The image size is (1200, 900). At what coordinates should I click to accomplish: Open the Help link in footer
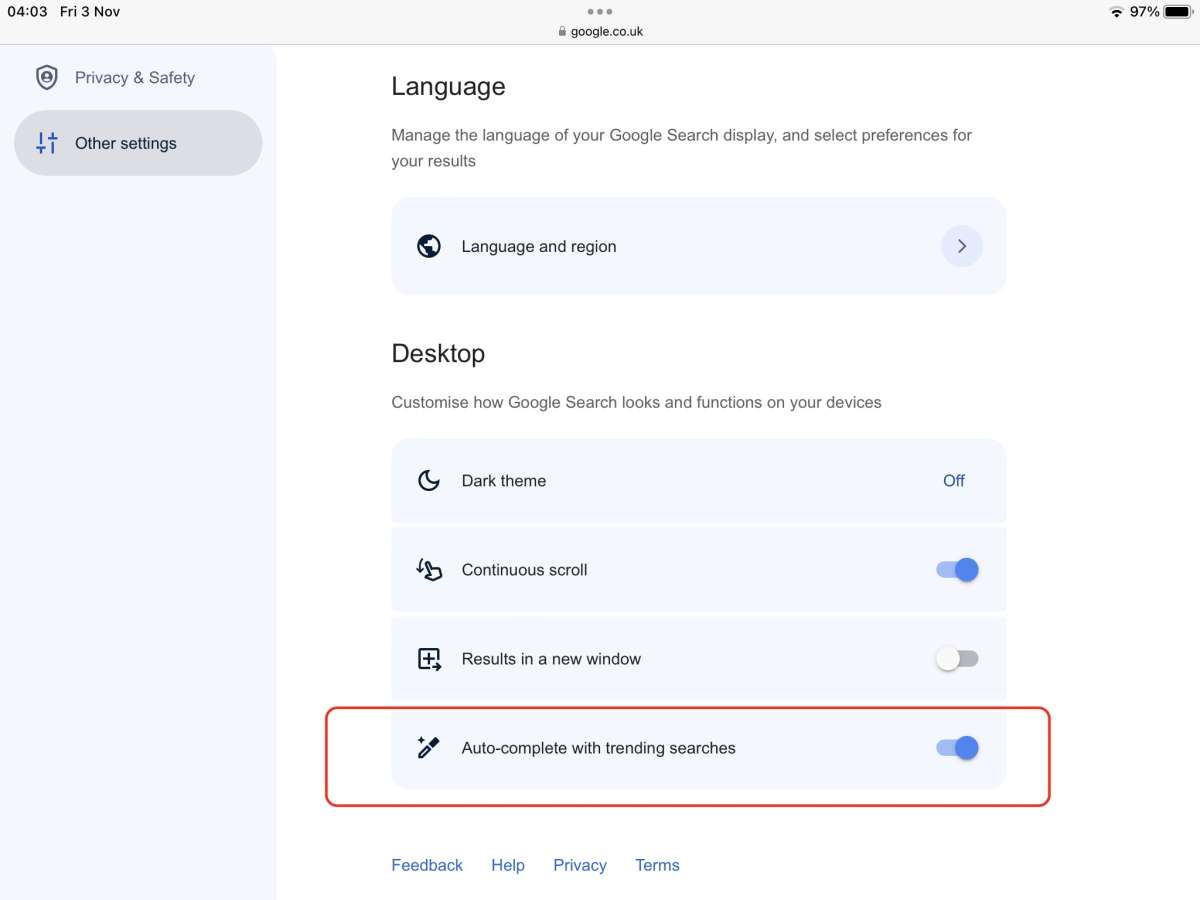(x=508, y=865)
